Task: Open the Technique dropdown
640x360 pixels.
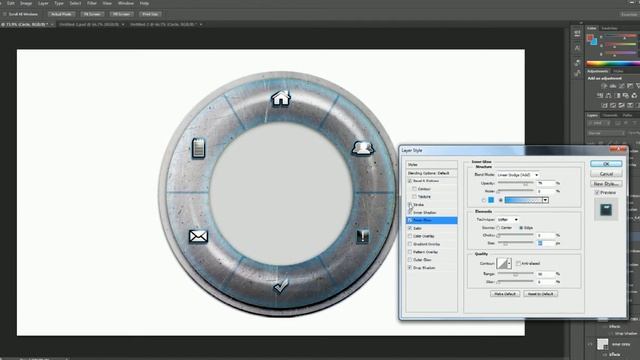Action: pyautogui.click(x=508, y=220)
